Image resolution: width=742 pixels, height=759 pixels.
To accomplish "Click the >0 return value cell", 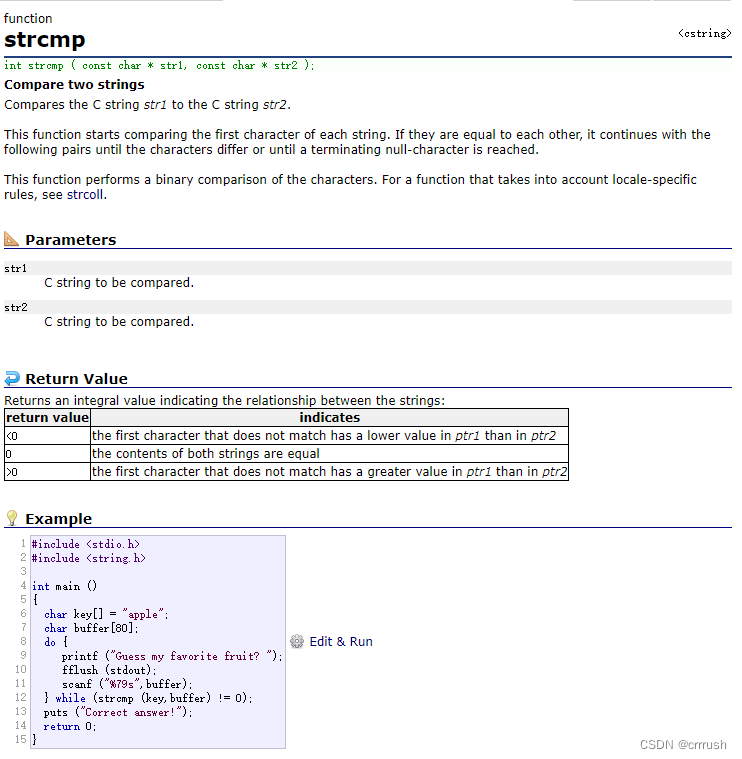I will [47, 471].
